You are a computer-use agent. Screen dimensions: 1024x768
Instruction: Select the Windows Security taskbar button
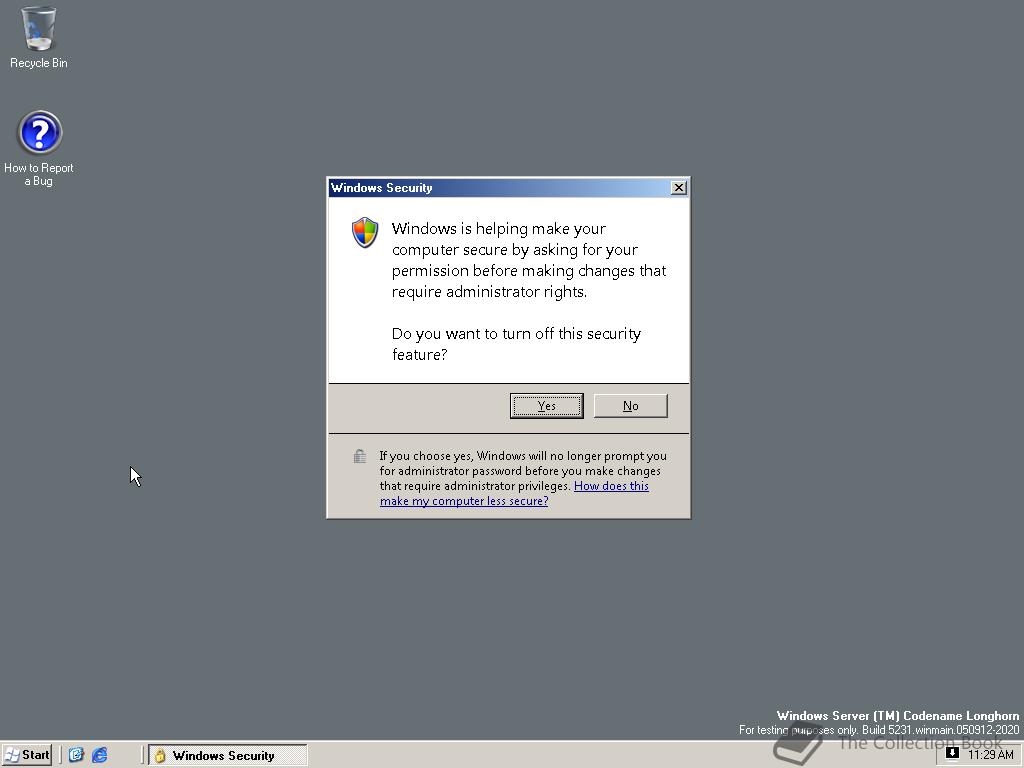pos(228,755)
